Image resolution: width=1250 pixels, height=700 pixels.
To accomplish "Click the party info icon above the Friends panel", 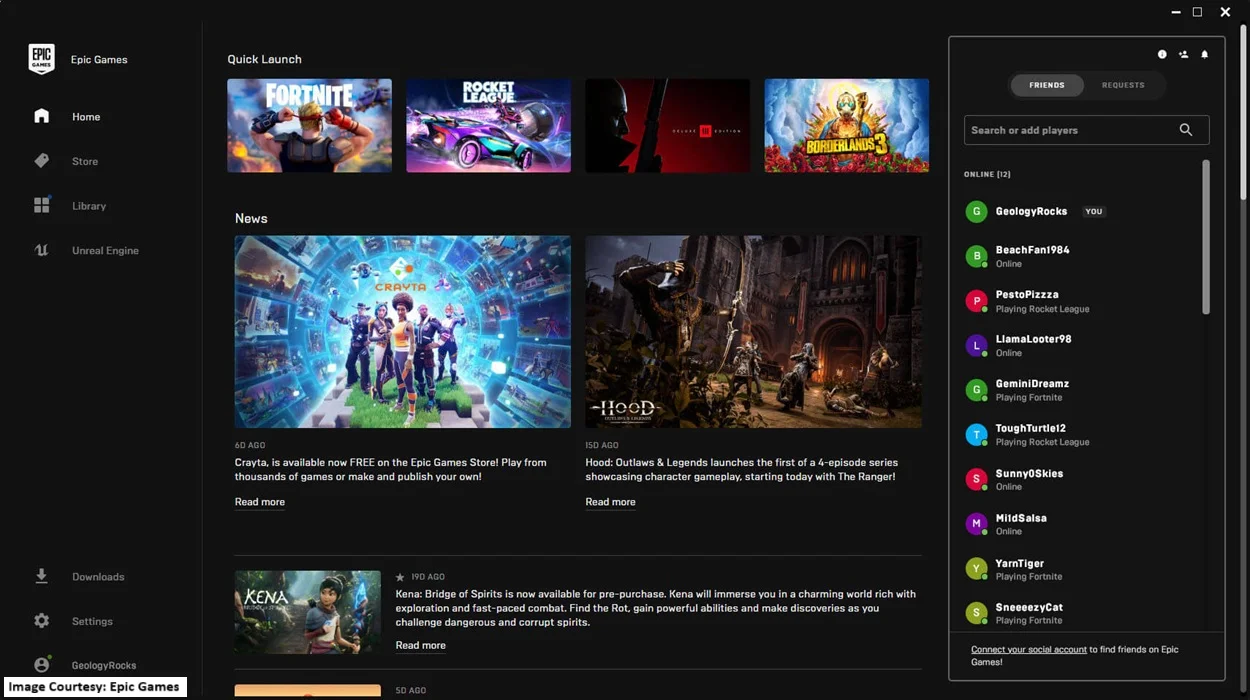I will click(1162, 54).
